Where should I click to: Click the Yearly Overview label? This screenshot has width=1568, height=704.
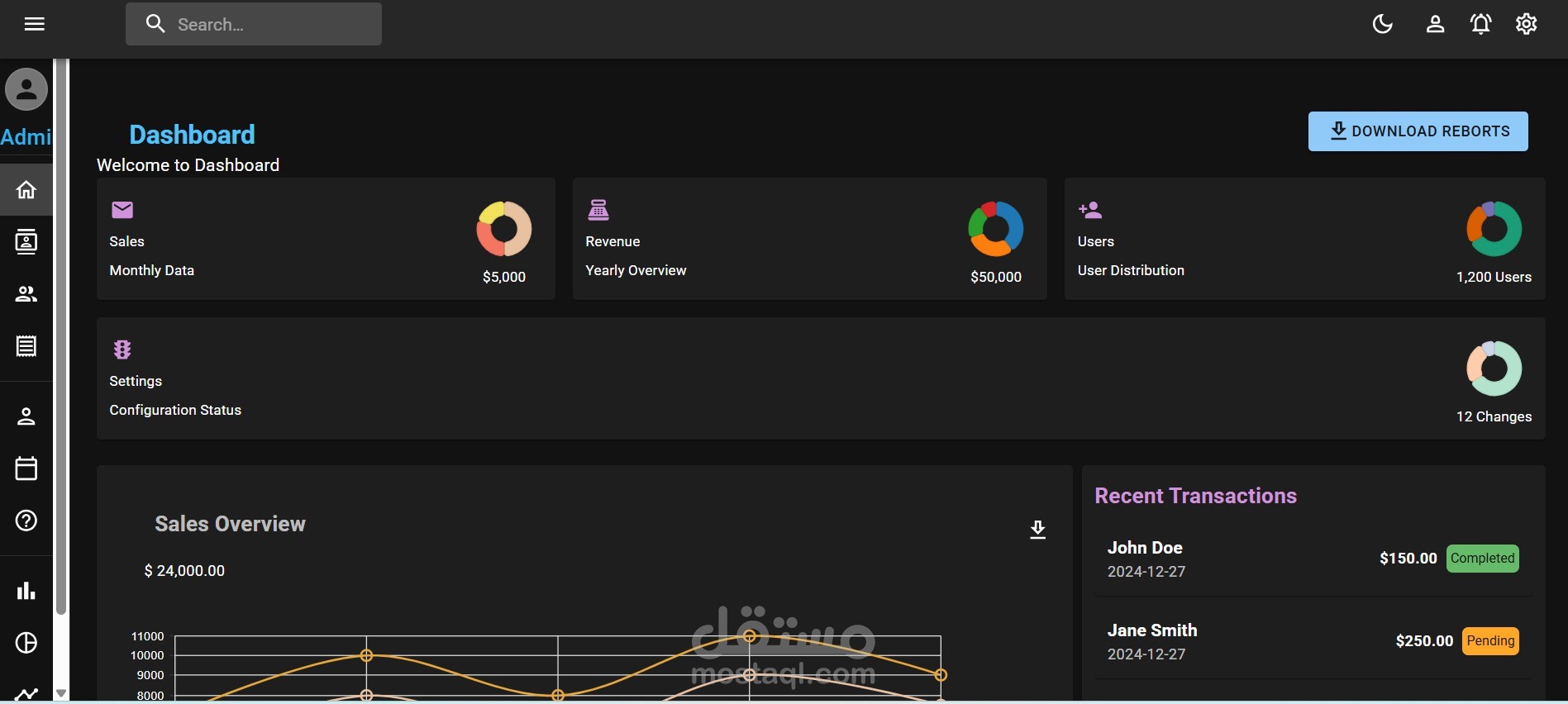(x=636, y=270)
